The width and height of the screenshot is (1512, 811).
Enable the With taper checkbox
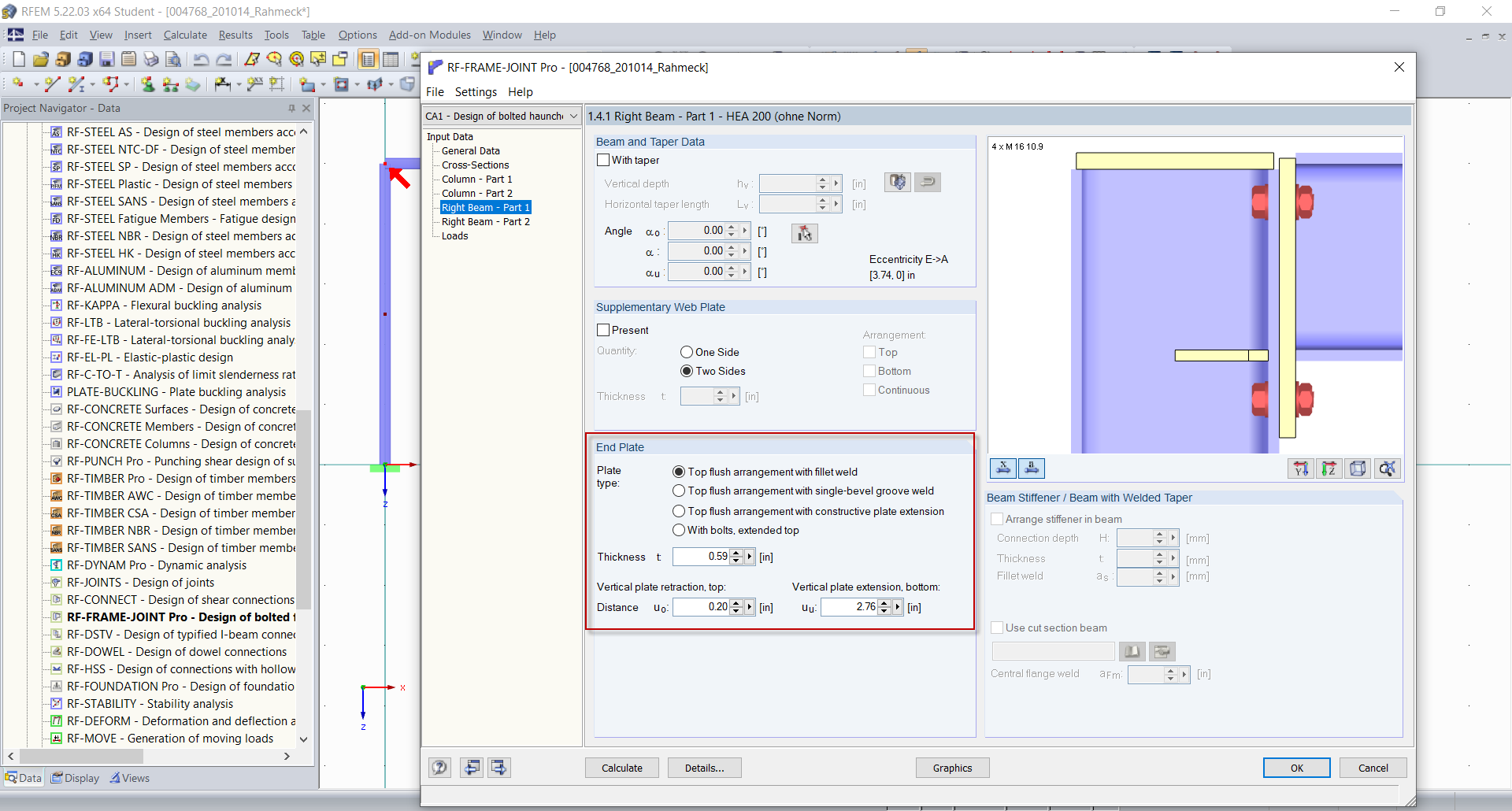click(603, 160)
